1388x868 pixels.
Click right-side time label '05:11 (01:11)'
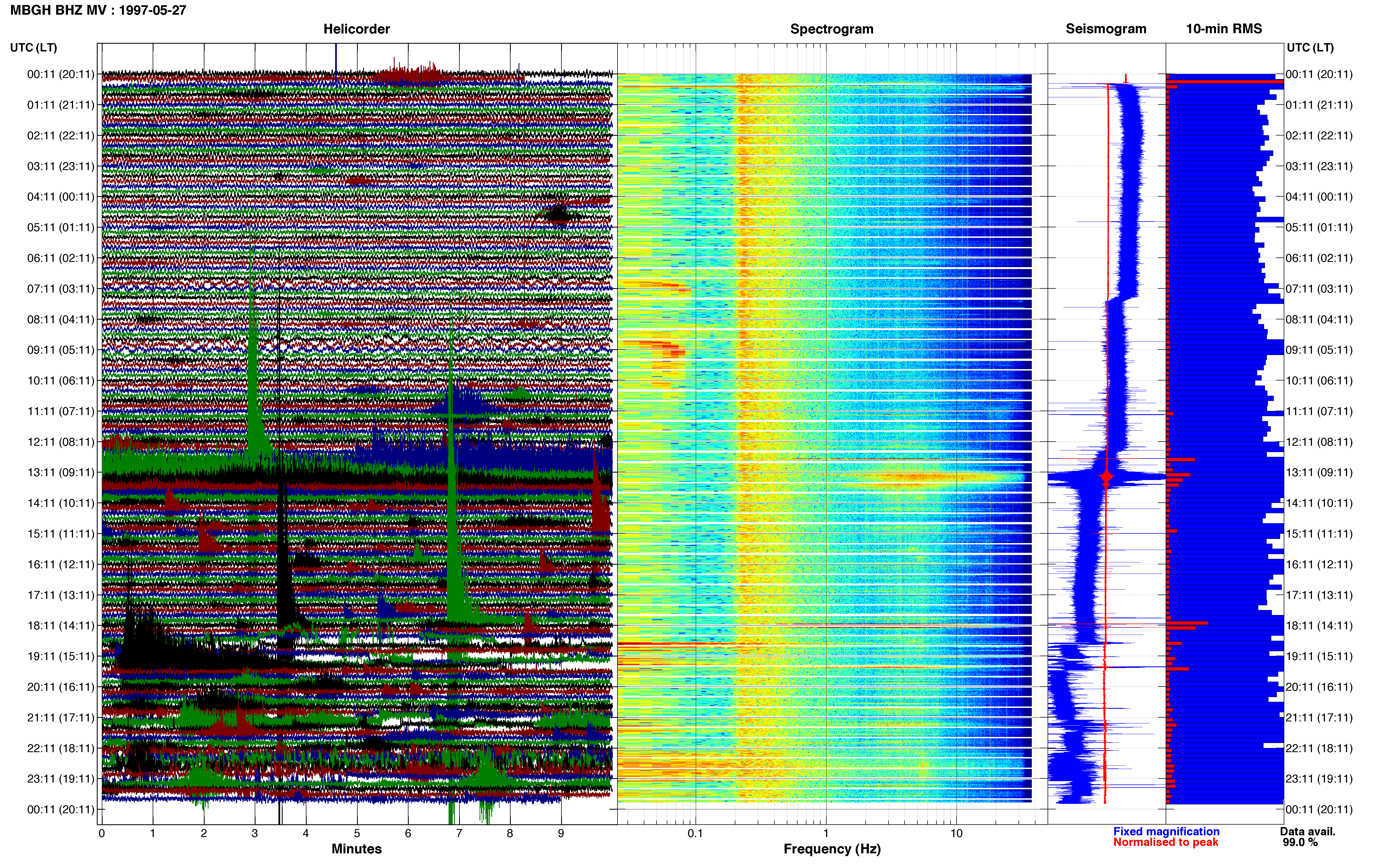point(1319,227)
